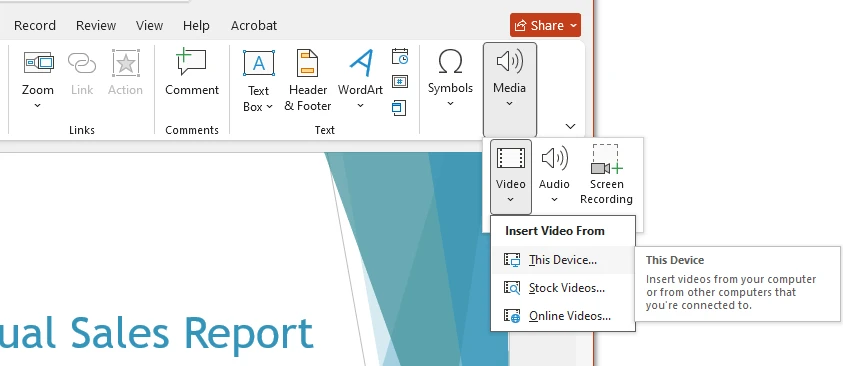The height and width of the screenshot is (366, 843).
Task: Open Header & Footer dialog
Action: point(308,81)
